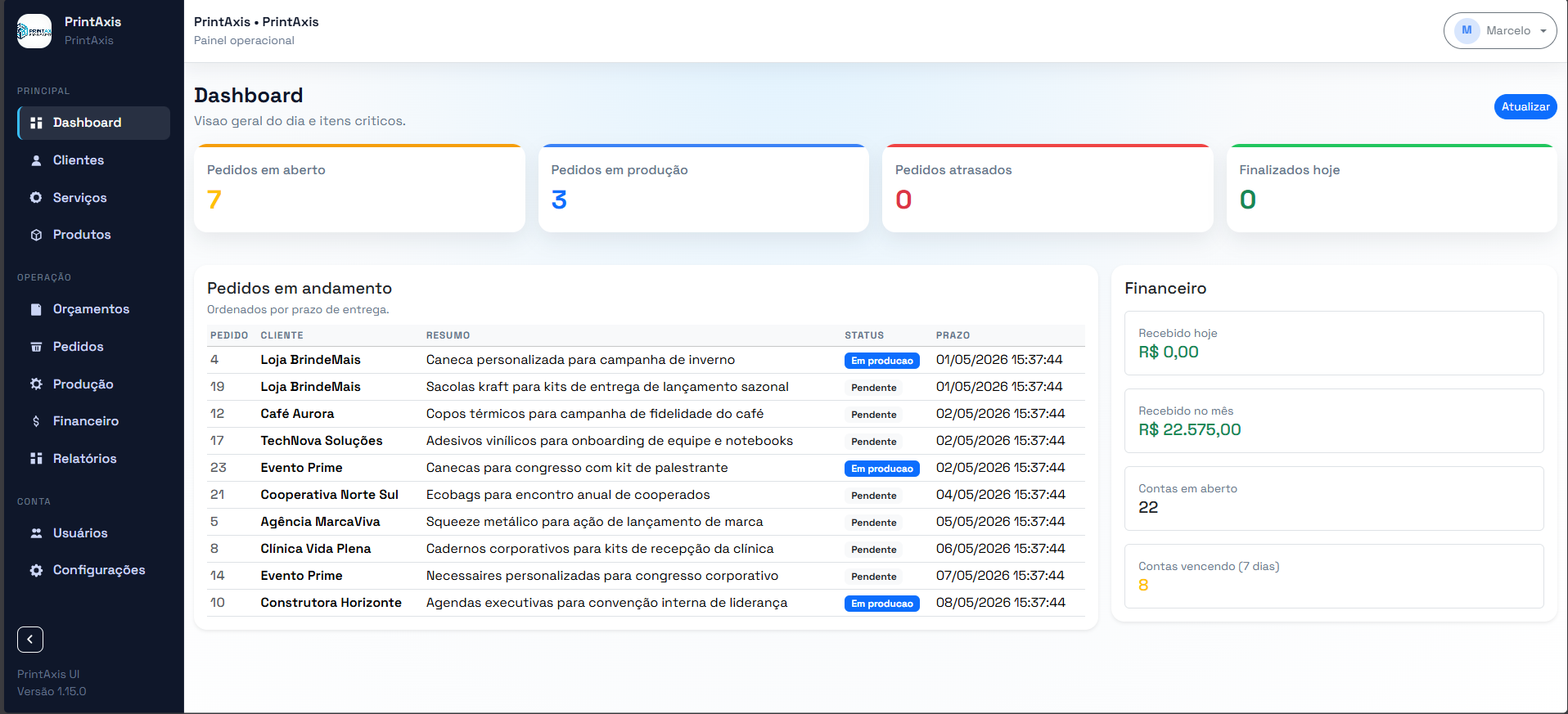Click the Em producao badge for order 10

[x=882, y=604]
